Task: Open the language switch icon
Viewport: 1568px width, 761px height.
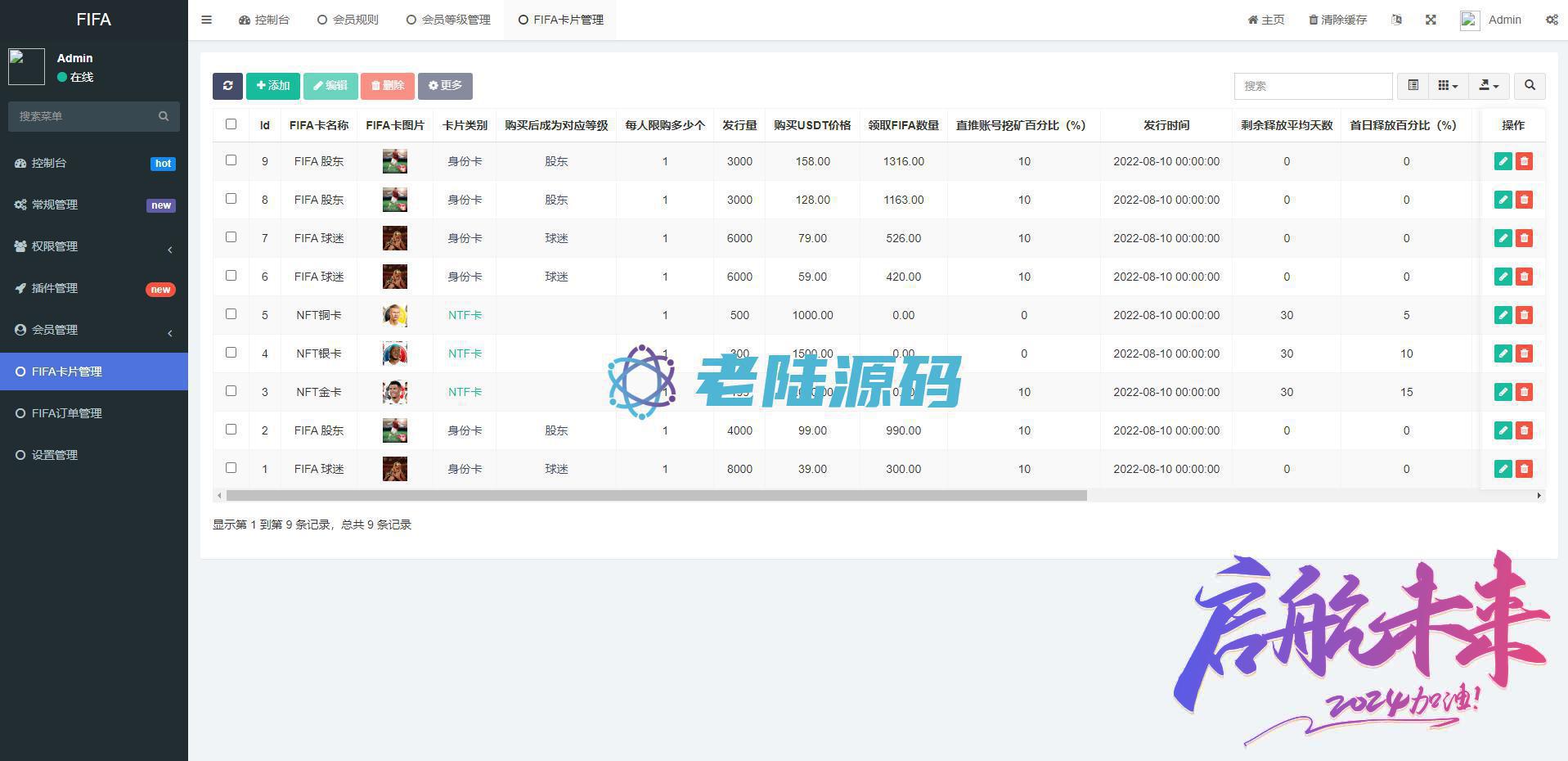Action: [1396, 20]
